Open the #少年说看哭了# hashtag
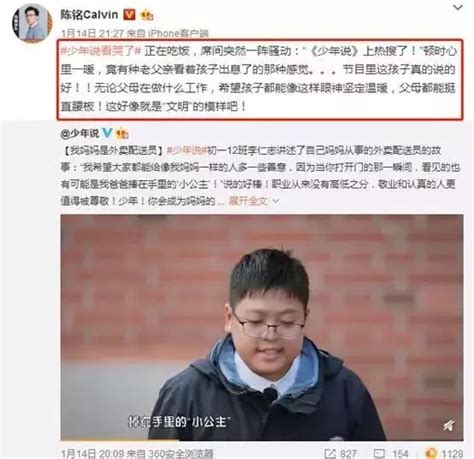474x459 pixels. (101, 51)
